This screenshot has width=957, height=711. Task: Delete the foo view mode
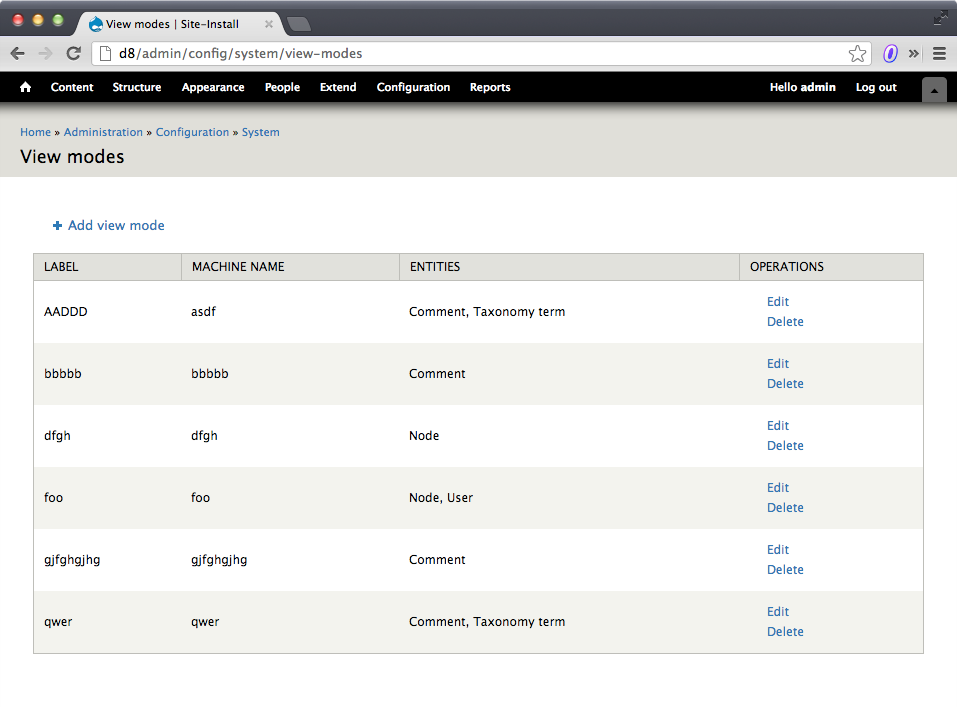(x=785, y=508)
